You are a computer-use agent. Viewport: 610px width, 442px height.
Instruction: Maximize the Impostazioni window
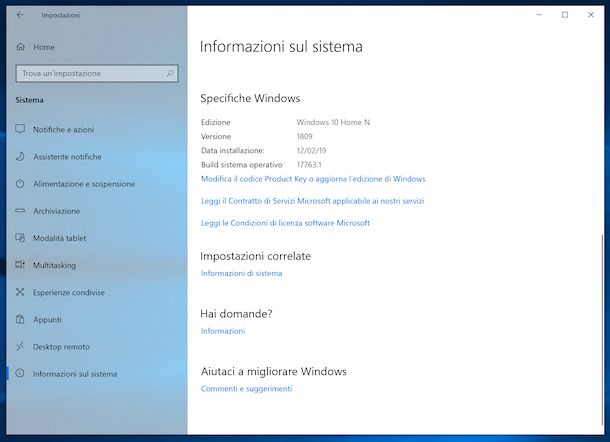pyautogui.click(x=565, y=15)
